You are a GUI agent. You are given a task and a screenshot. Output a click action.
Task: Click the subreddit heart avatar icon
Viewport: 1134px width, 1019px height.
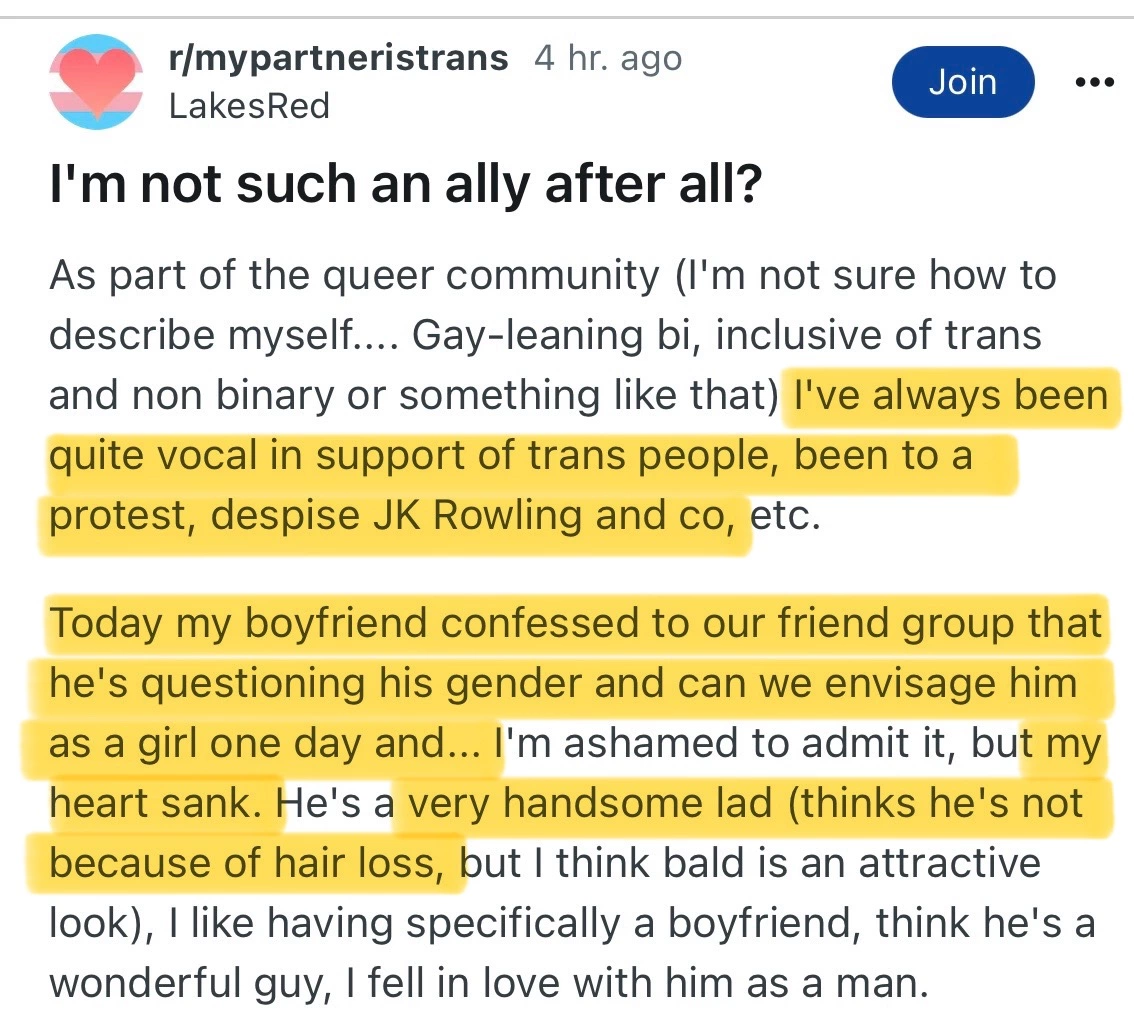95,81
